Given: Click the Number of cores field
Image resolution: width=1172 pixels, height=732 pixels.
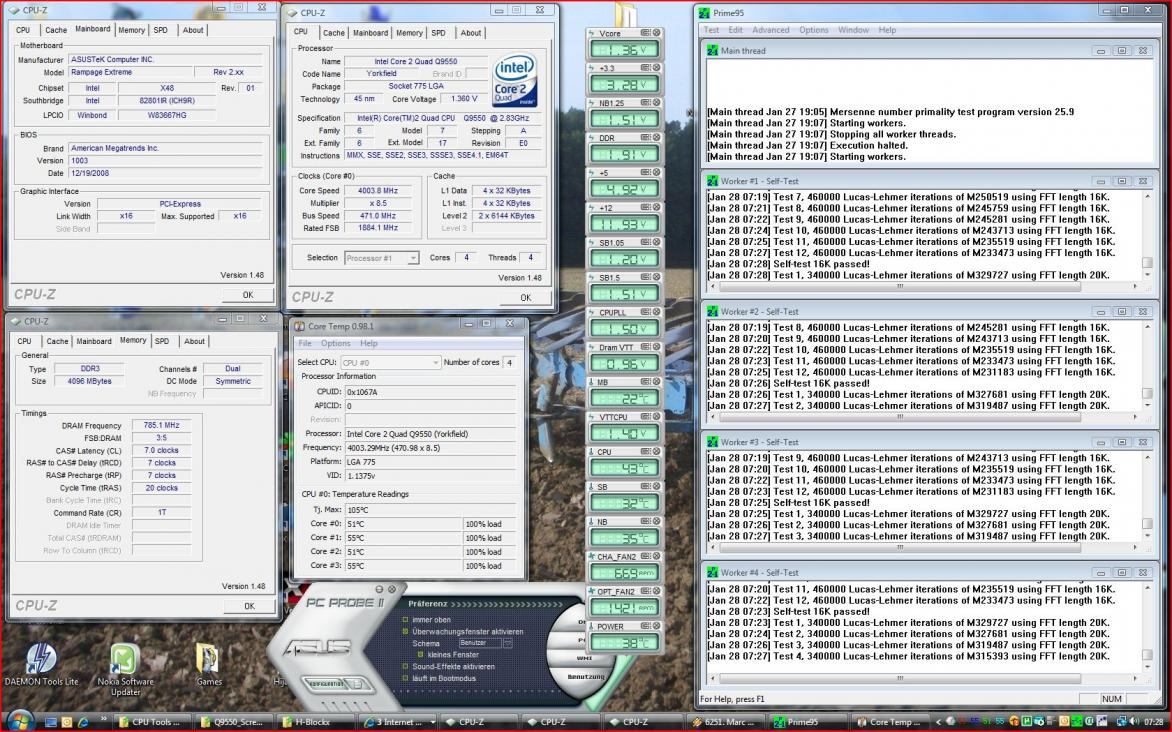Looking at the screenshot, I should [x=509, y=363].
